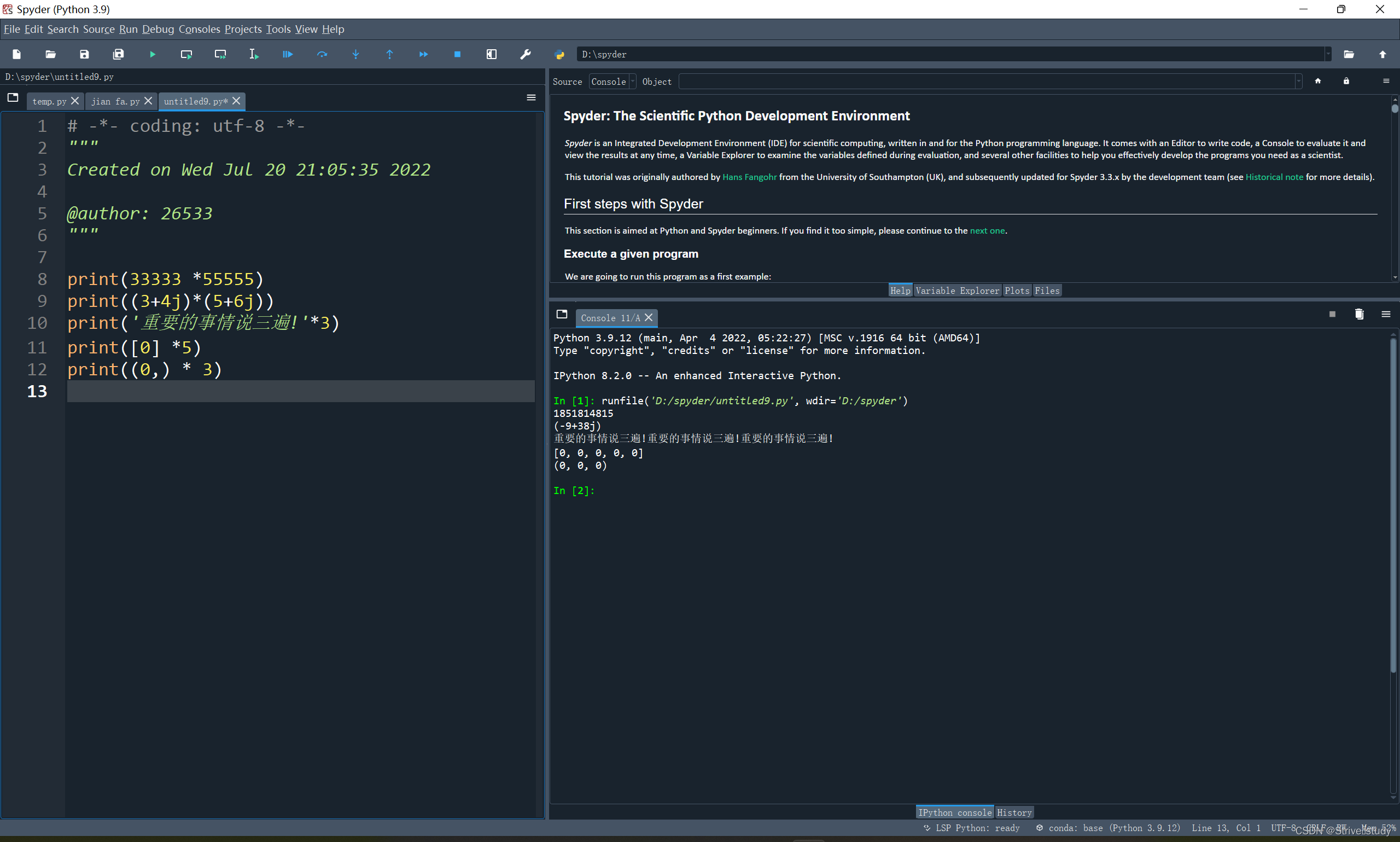
Task: Click the Stop debugging square icon
Action: pos(457,55)
